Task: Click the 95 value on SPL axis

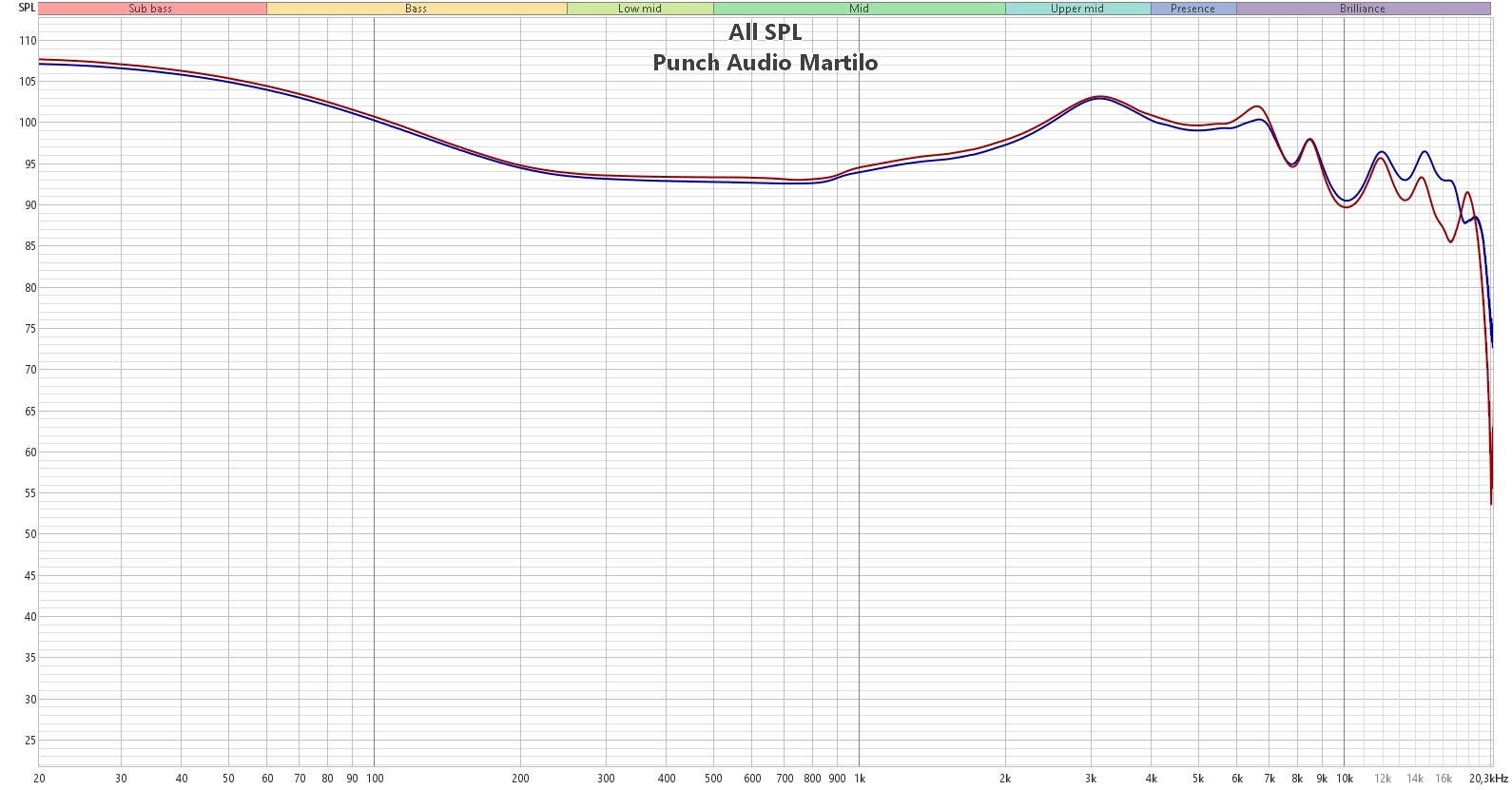Action: 30,164
